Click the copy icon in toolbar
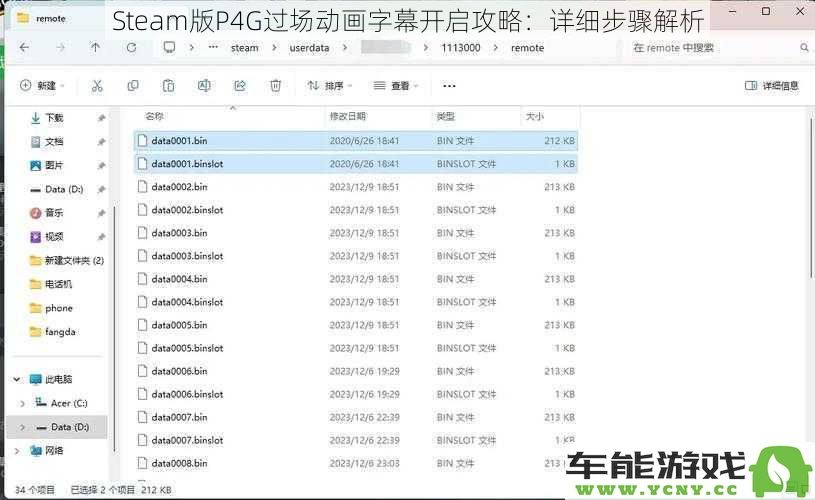Image resolution: width=815 pixels, height=500 pixels. [133, 86]
